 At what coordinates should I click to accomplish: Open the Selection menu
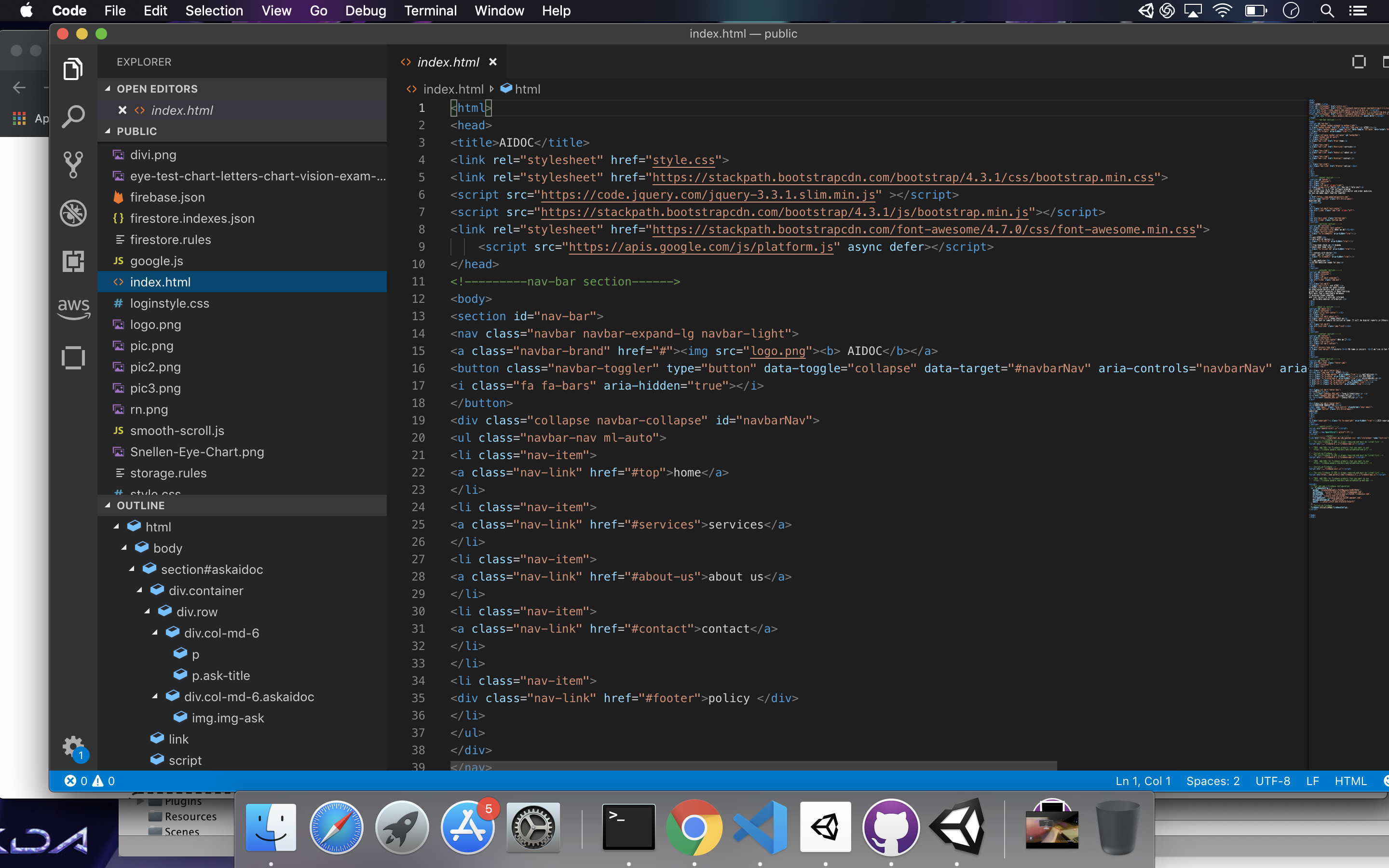(x=214, y=11)
